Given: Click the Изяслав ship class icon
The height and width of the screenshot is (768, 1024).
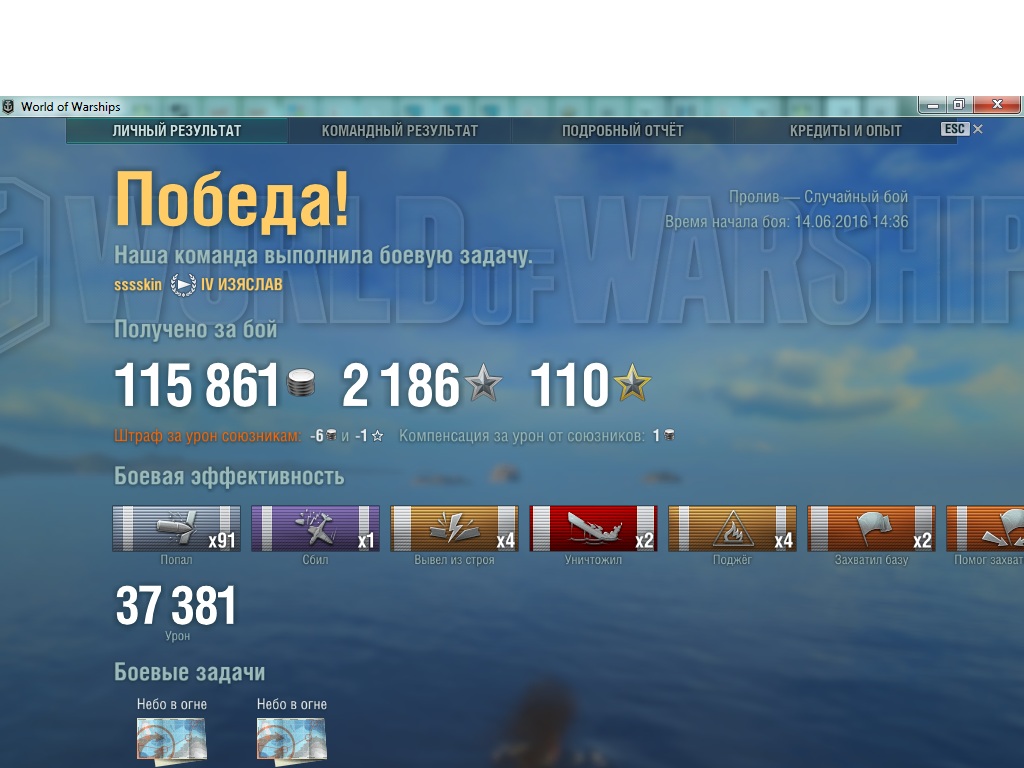Looking at the screenshot, I should click(x=184, y=285).
